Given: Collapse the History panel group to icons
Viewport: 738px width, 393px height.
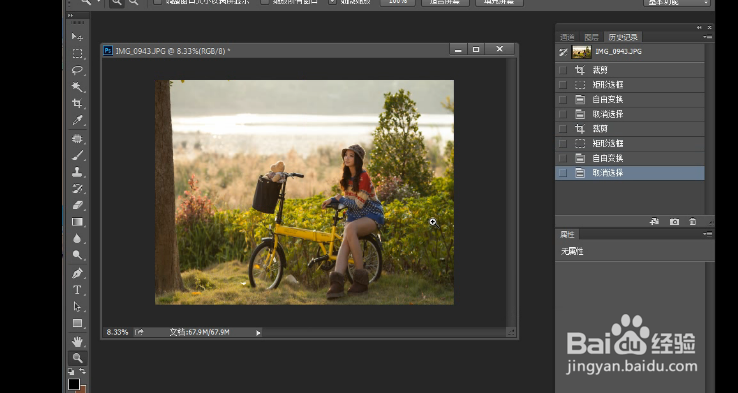Looking at the screenshot, I should coord(699,27).
